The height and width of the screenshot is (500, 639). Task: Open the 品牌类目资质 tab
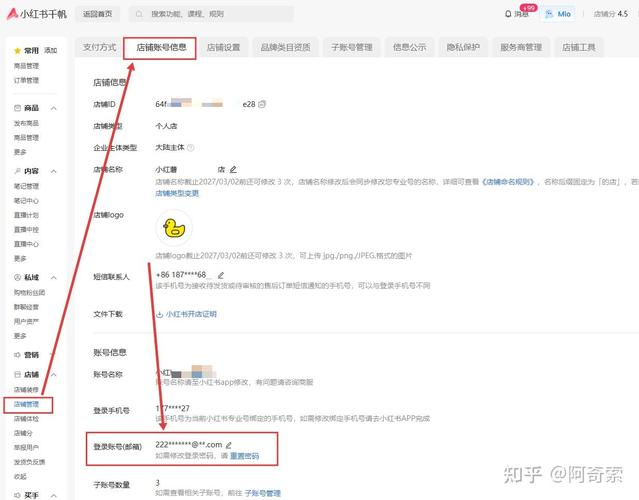tap(285, 47)
